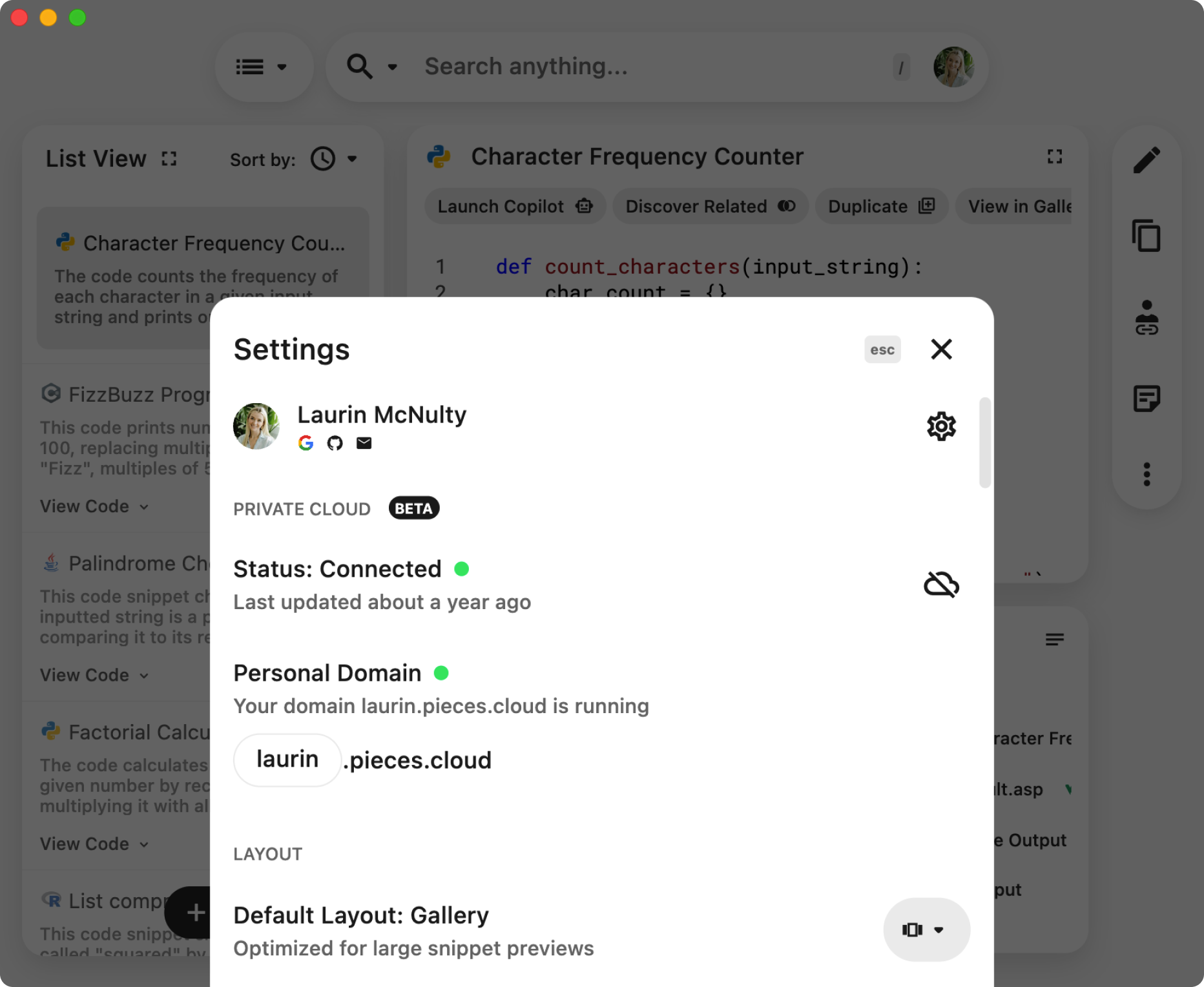Viewport: 1204px width, 987px height.
Task: Click the Duplicate button
Action: (x=881, y=207)
